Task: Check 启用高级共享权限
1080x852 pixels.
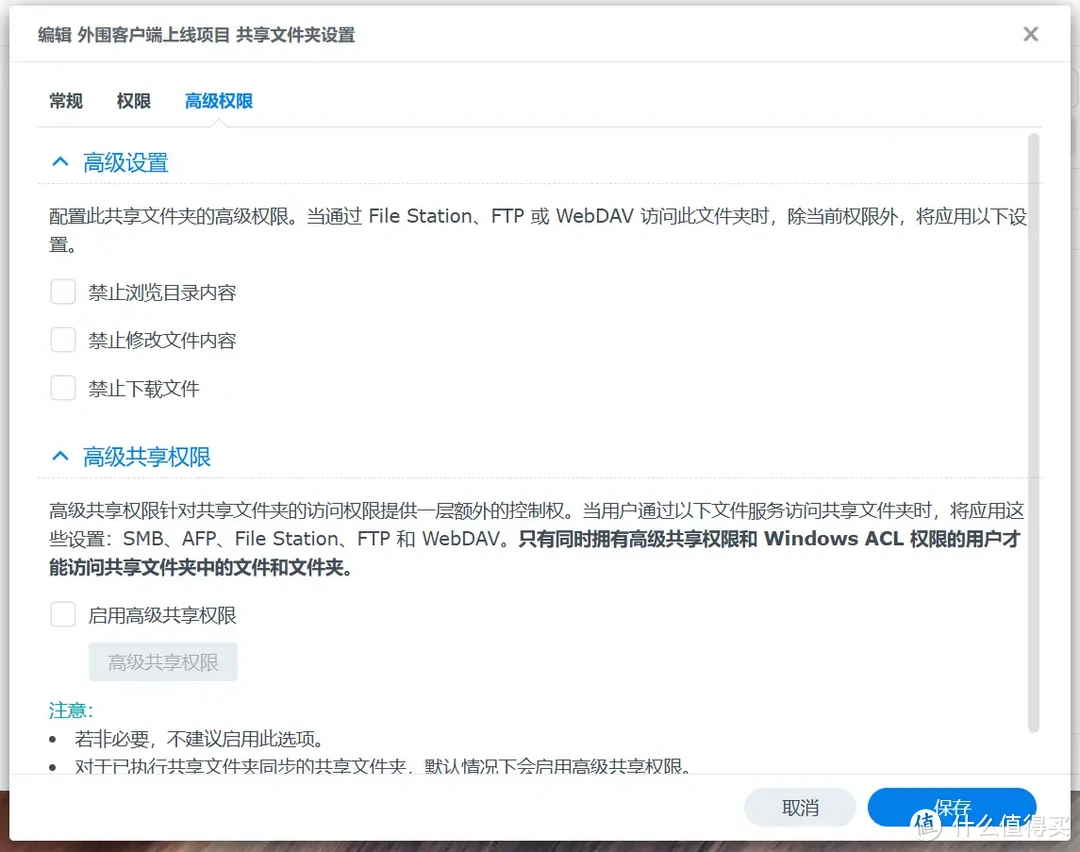Action: click(x=63, y=614)
